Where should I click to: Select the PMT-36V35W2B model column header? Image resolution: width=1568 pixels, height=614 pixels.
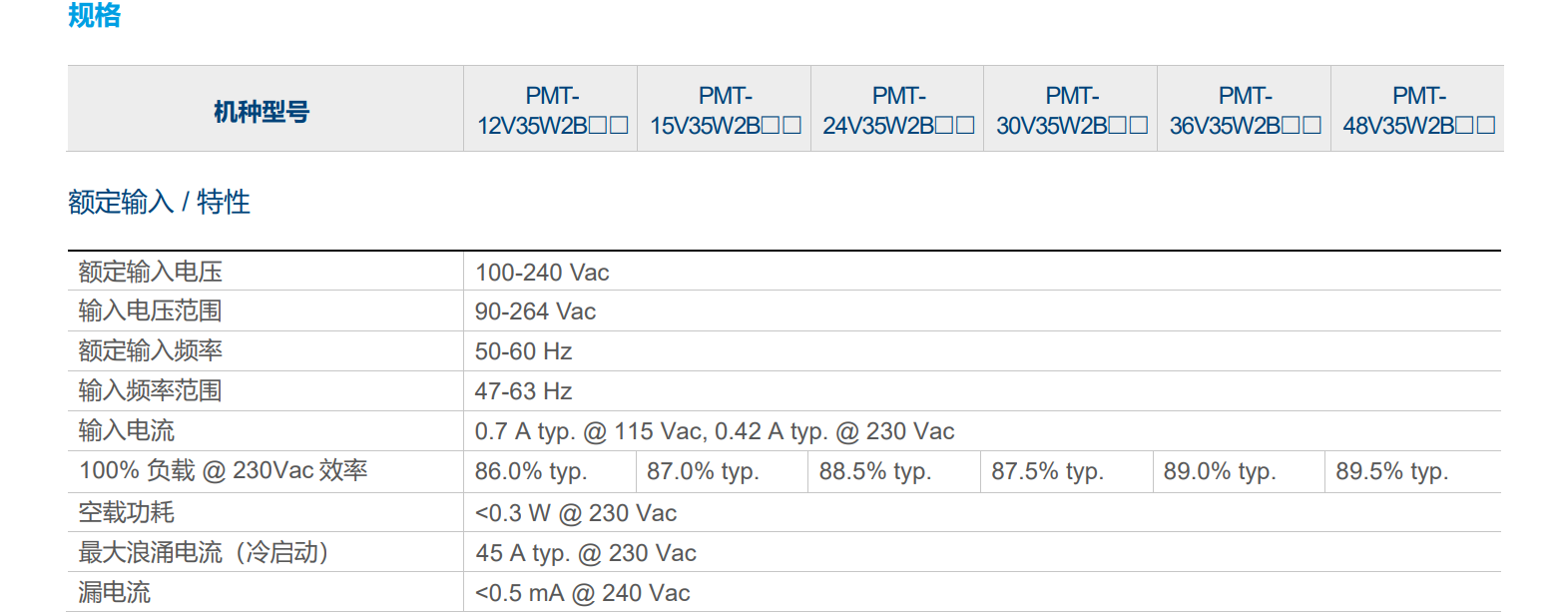[1245, 110]
